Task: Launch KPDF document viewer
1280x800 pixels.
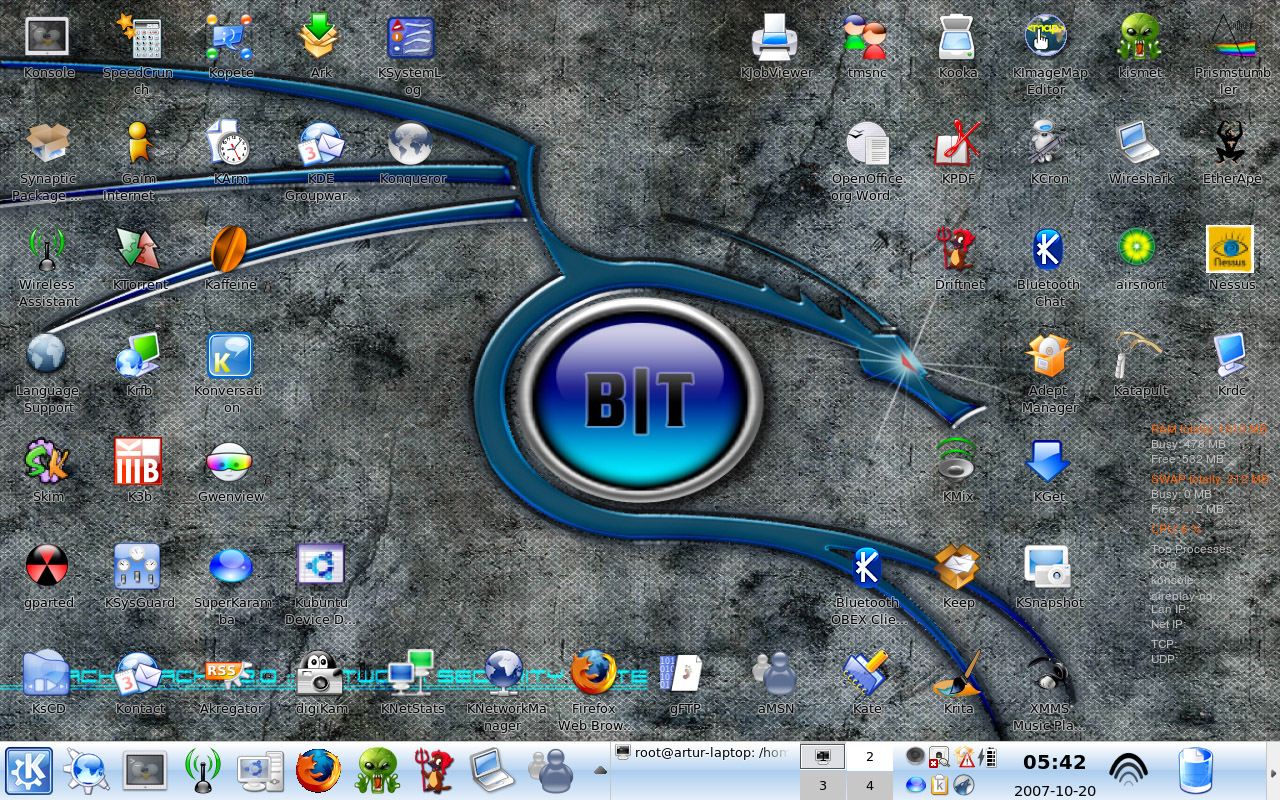Action: coord(957,143)
